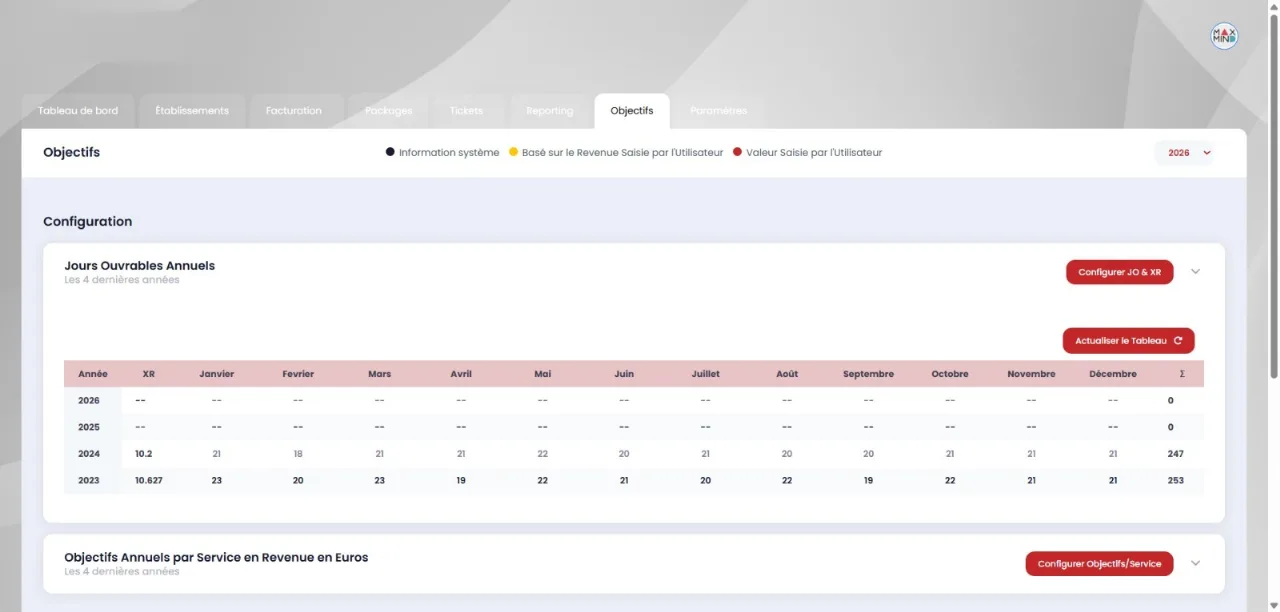
Task: Click the Objectifs Annuels par Service title
Action: coord(216,557)
